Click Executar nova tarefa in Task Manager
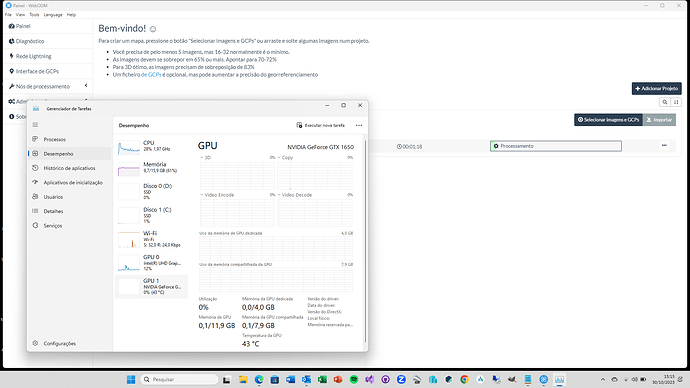 pyautogui.click(x=320, y=125)
